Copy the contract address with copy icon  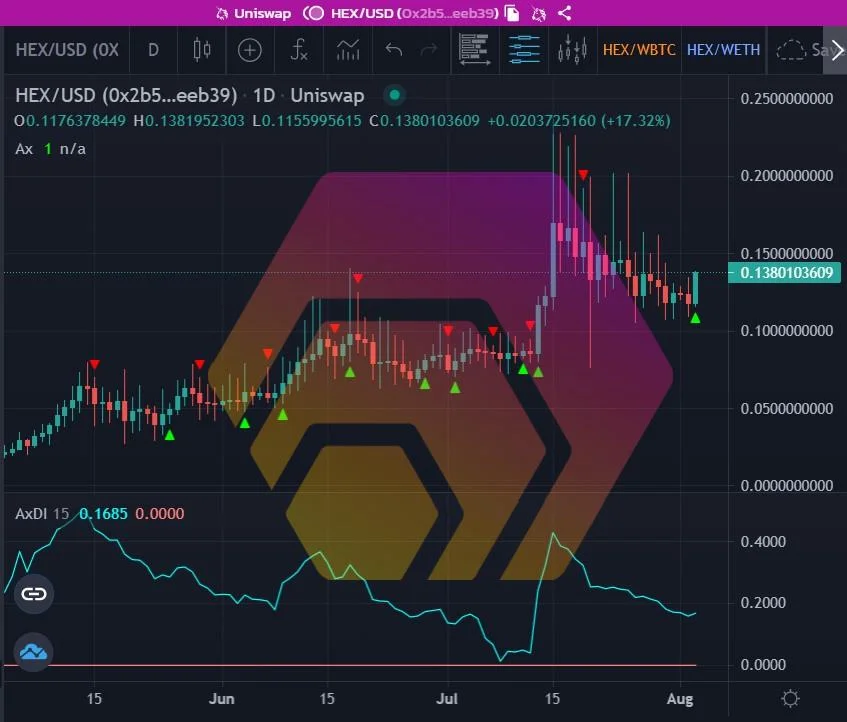pos(512,13)
